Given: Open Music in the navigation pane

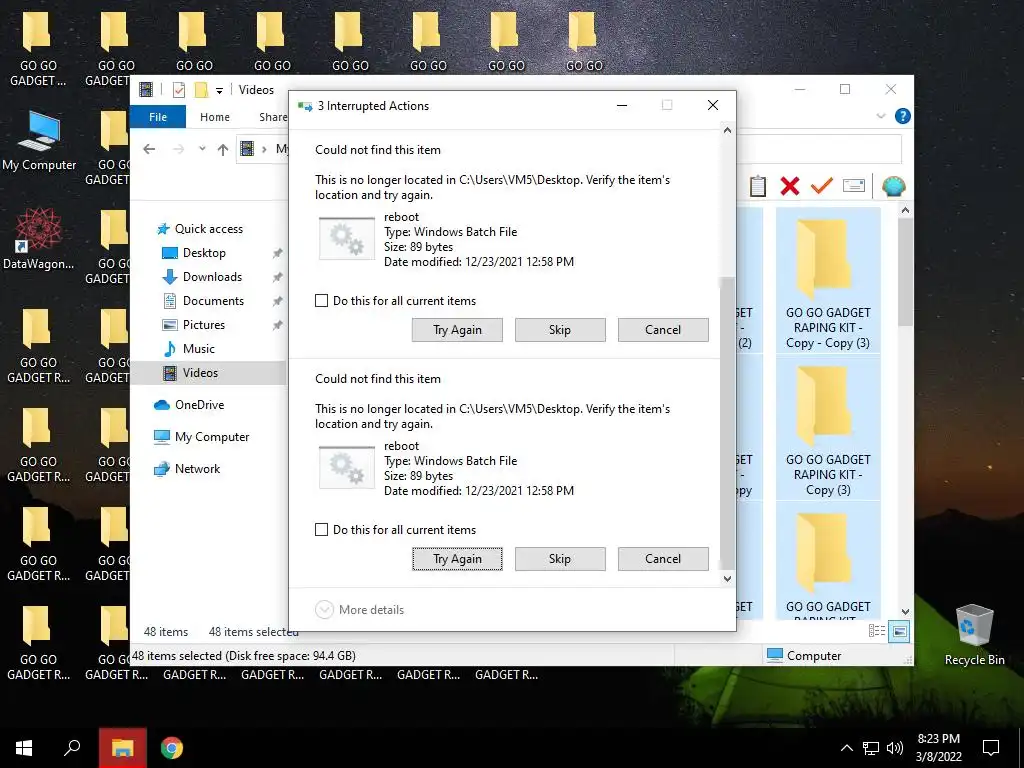Looking at the screenshot, I should [189, 349].
